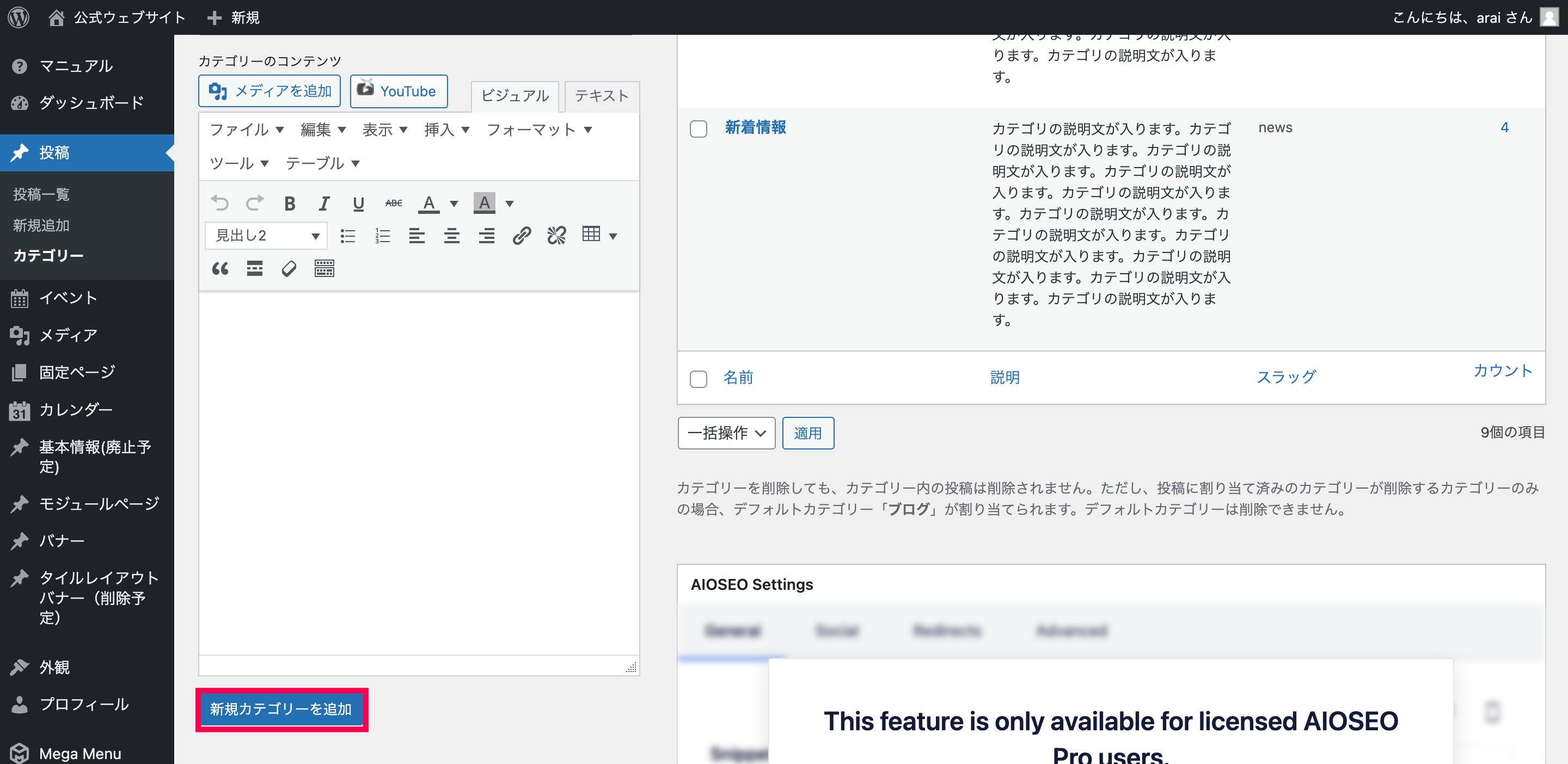
Task: Click the eraser clear formatting icon
Action: 289,268
